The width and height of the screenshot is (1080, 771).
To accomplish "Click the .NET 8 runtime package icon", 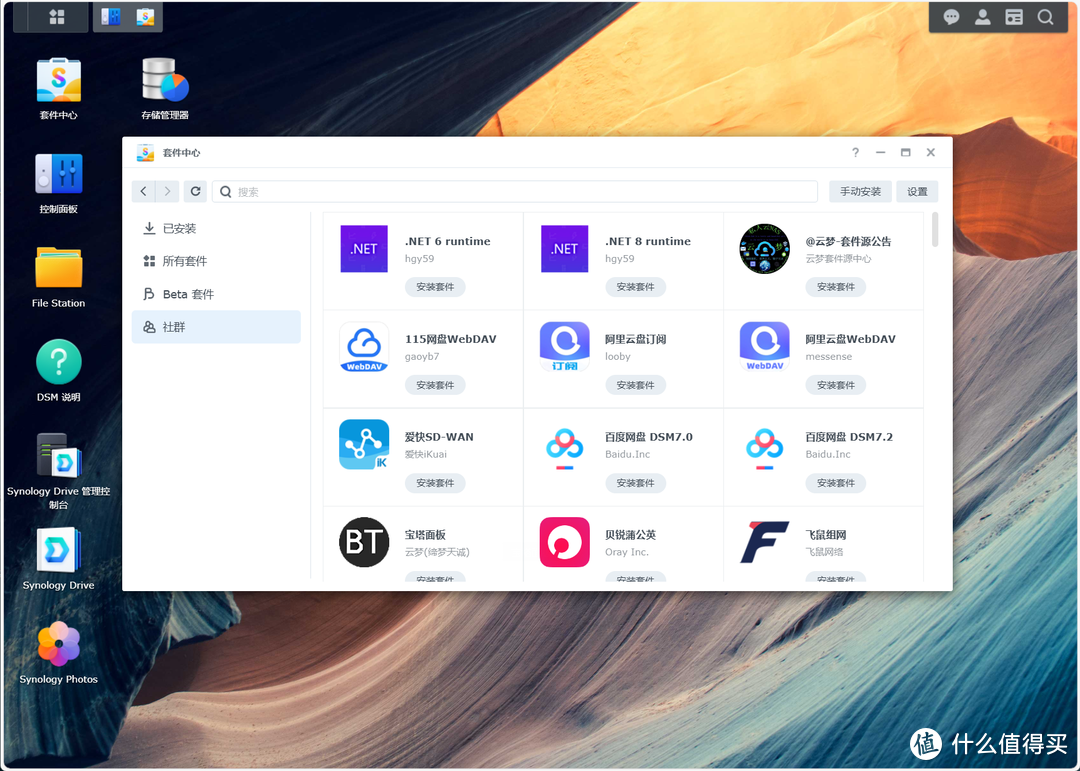I will coord(565,249).
